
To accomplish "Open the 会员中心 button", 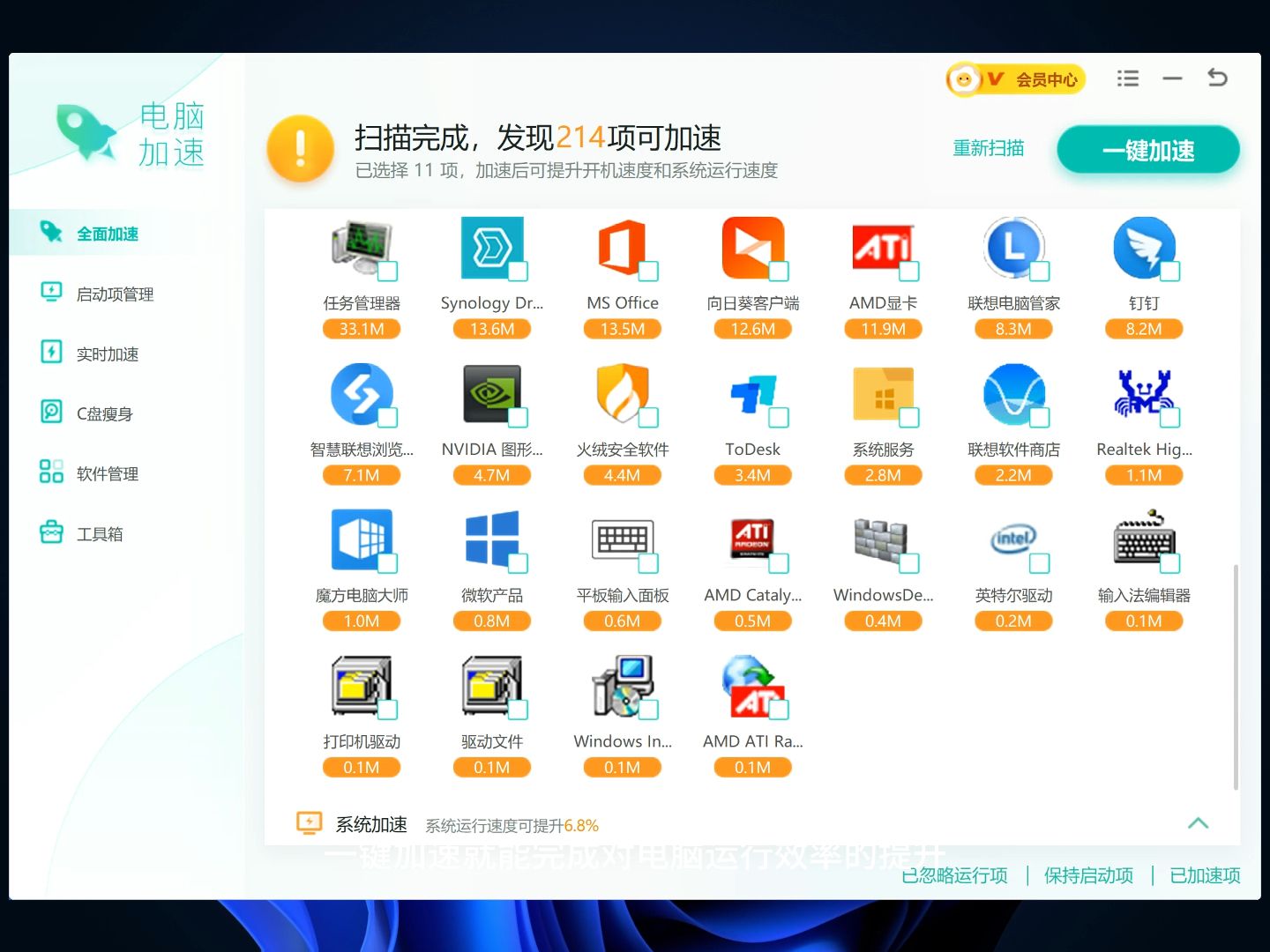I will click(x=1015, y=79).
